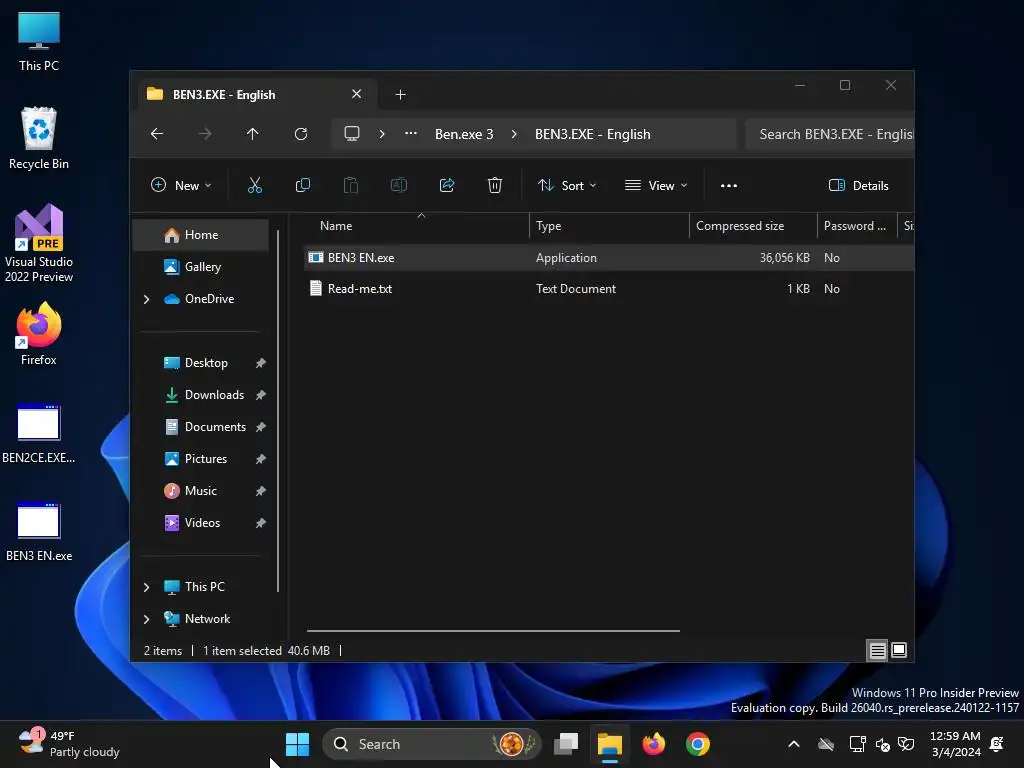
Task: Select the BEN2CE.EXE desktop icon
Action: coord(39,434)
